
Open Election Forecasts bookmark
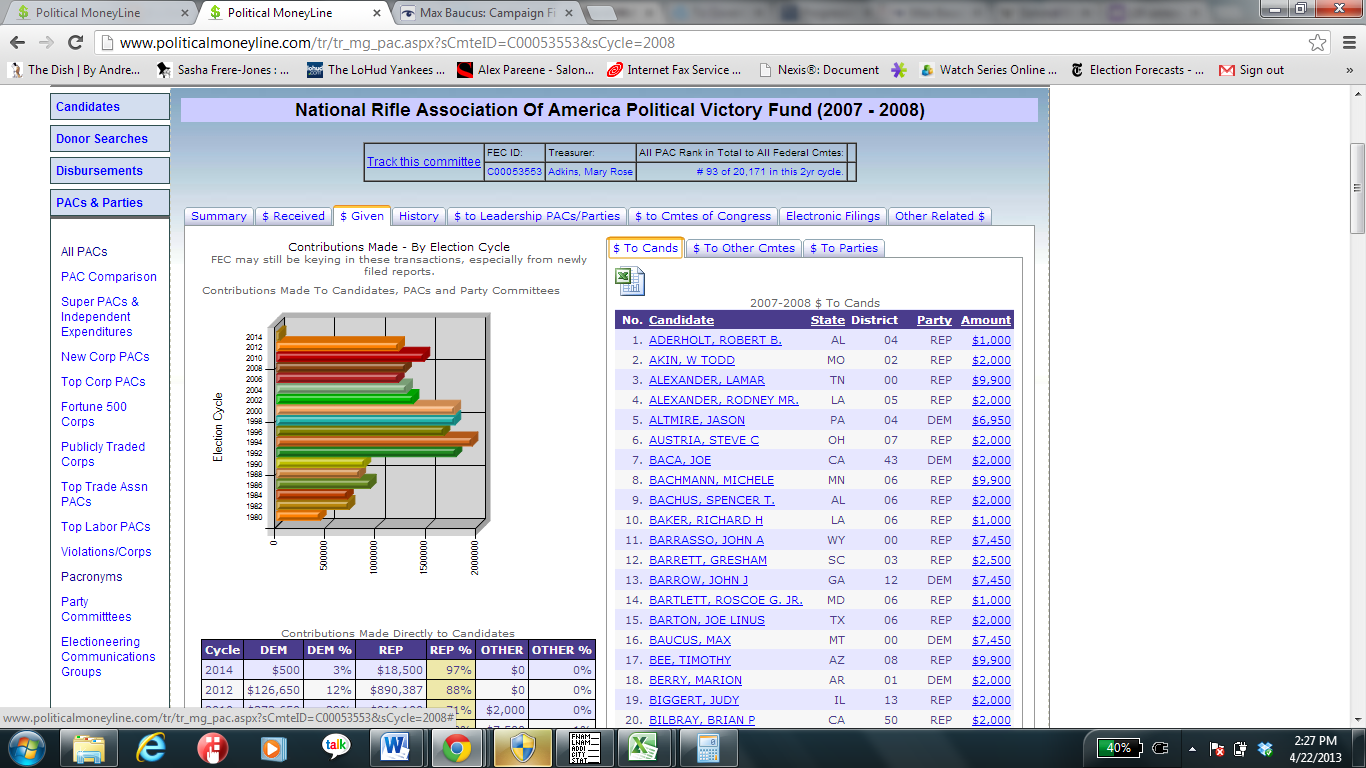pos(1137,70)
